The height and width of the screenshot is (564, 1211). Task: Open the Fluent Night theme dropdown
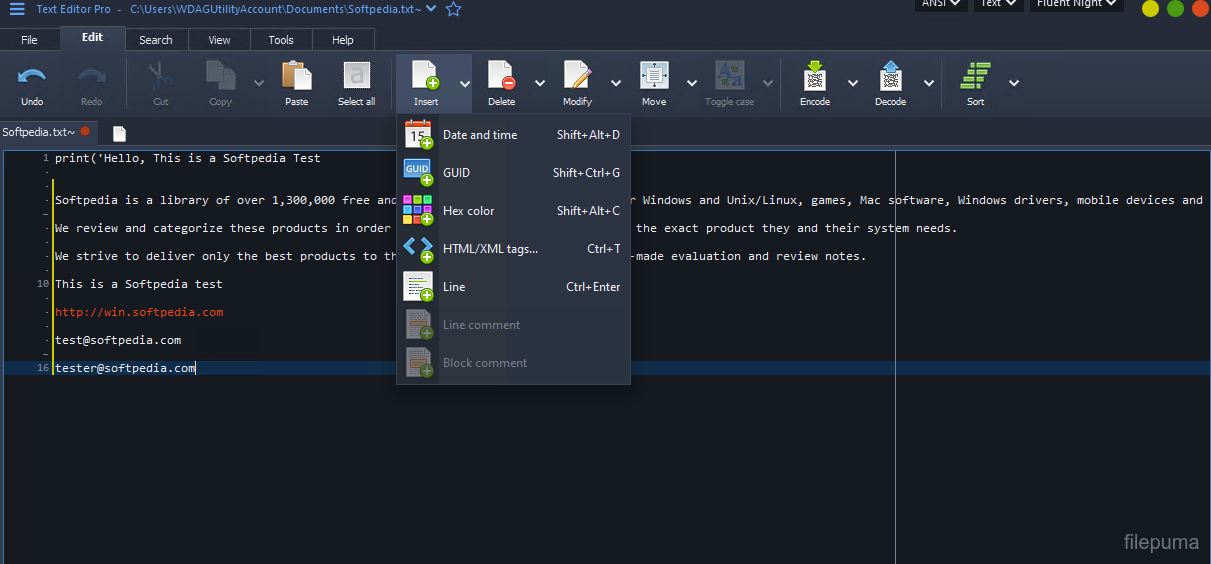(x=1076, y=4)
